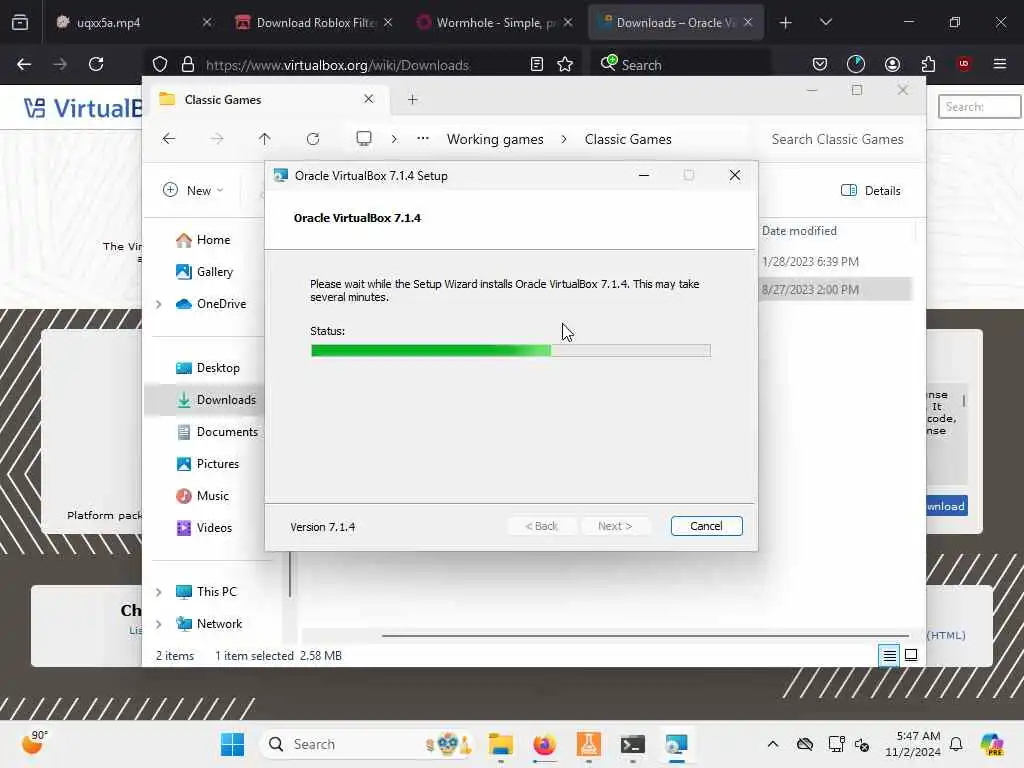Select OneDrive in the sidebar

pos(212,304)
